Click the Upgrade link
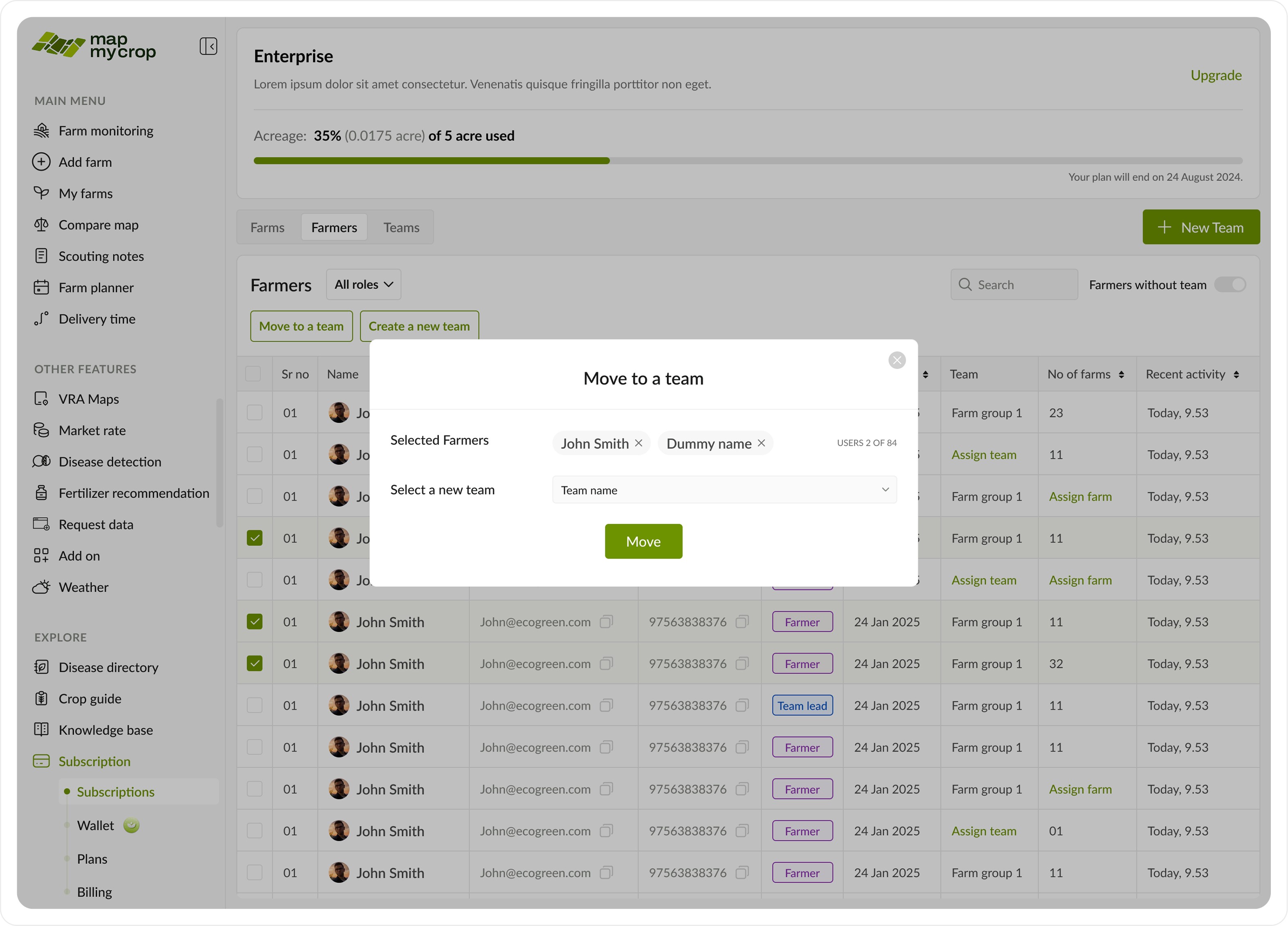This screenshot has height=926, width=1288. pyautogui.click(x=1216, y=76)
